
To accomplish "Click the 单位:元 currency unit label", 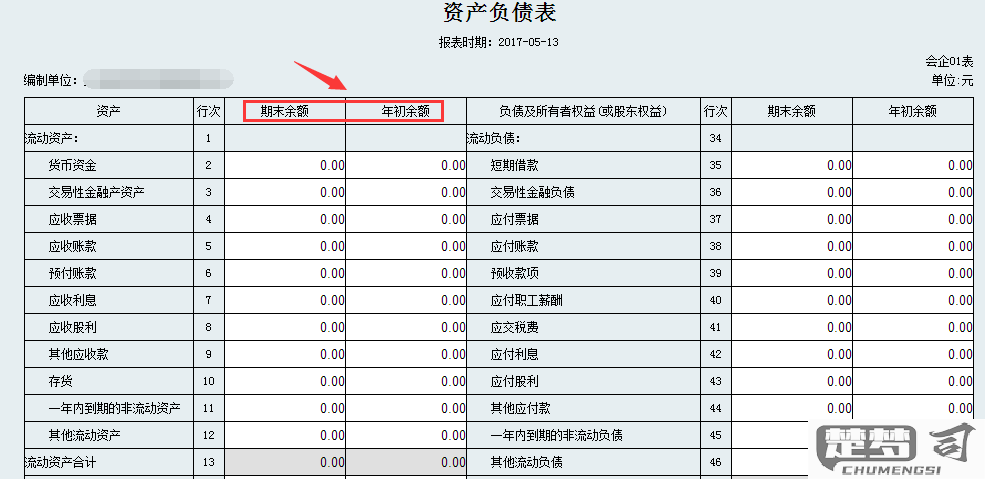I will pos(952,80).
